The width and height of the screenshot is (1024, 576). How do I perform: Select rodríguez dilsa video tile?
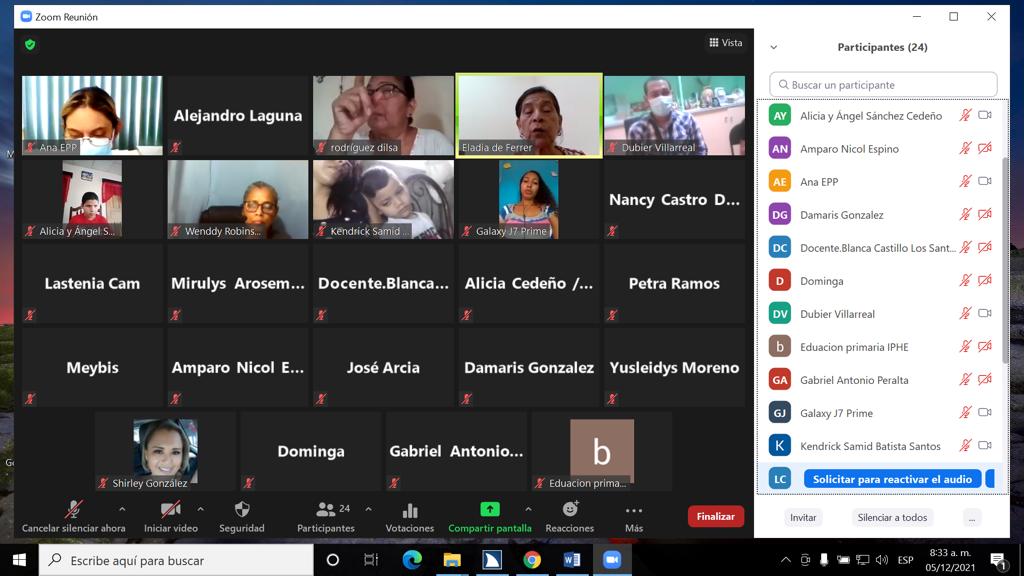(383, 116)
